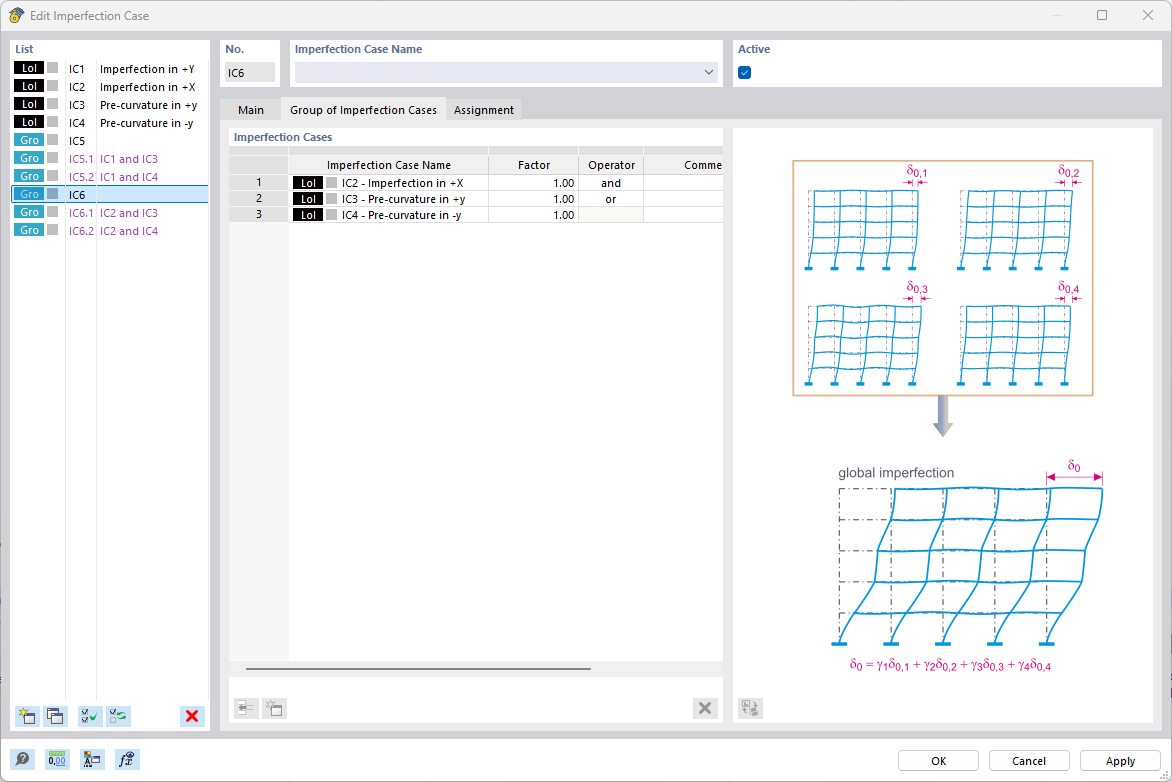Select the Group of Imperfection Cases tab
The image size is (1172, 782).
click(x=363, y=110)
